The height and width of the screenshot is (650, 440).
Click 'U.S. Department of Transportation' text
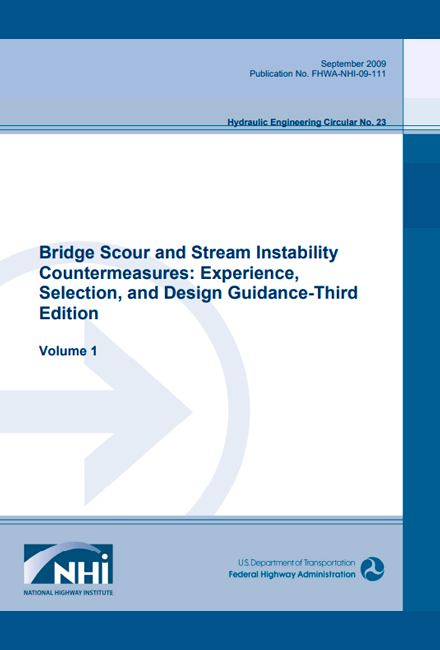point(297,563)
